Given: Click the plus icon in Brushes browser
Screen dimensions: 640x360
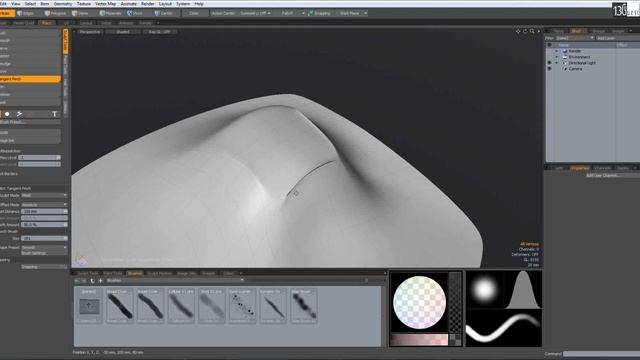Looking at the screenshot, I should click(x=100, y=280).
